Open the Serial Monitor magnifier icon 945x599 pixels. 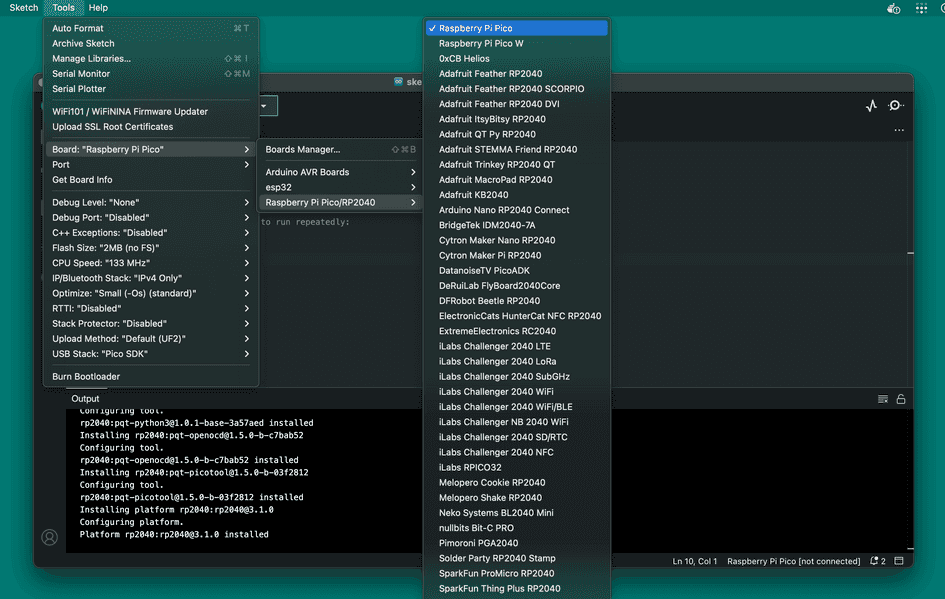point(896,106)
